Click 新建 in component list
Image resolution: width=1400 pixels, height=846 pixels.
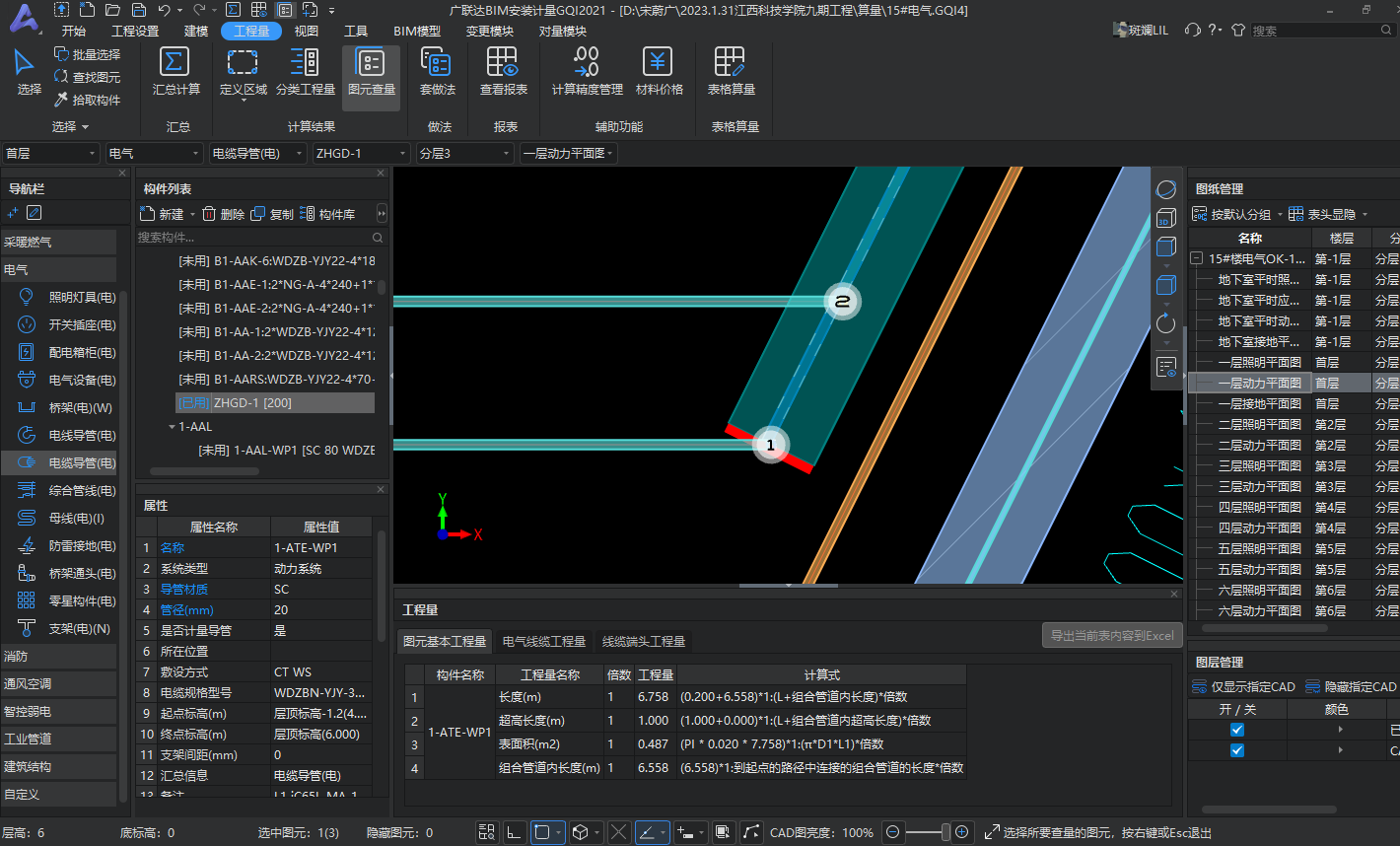163,214
